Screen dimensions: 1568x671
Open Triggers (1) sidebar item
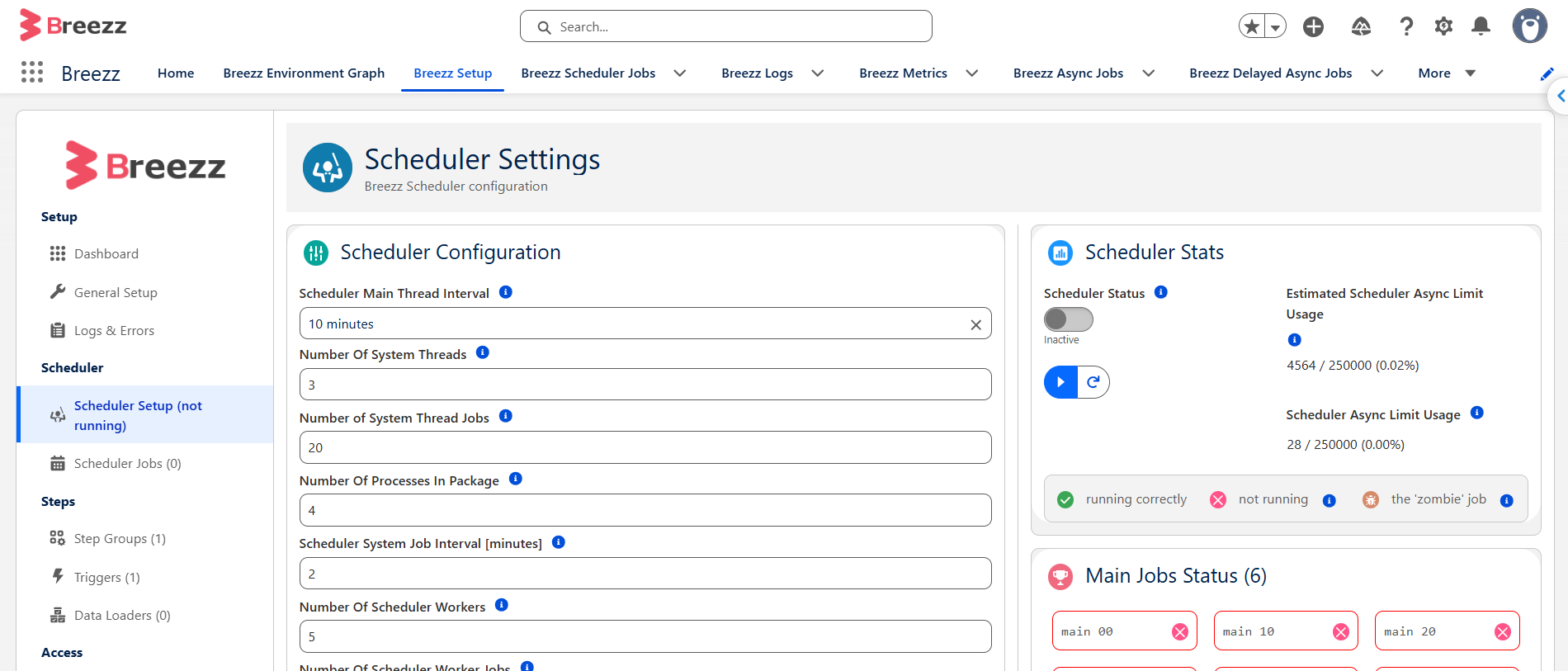[145, 577]
